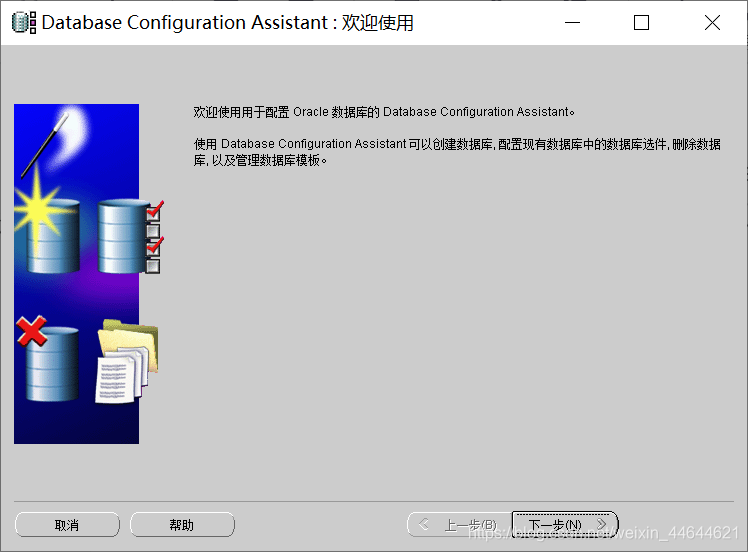Minimize the Database Configuration Assistant window
The image size is (748, 552).
point(572,22)
